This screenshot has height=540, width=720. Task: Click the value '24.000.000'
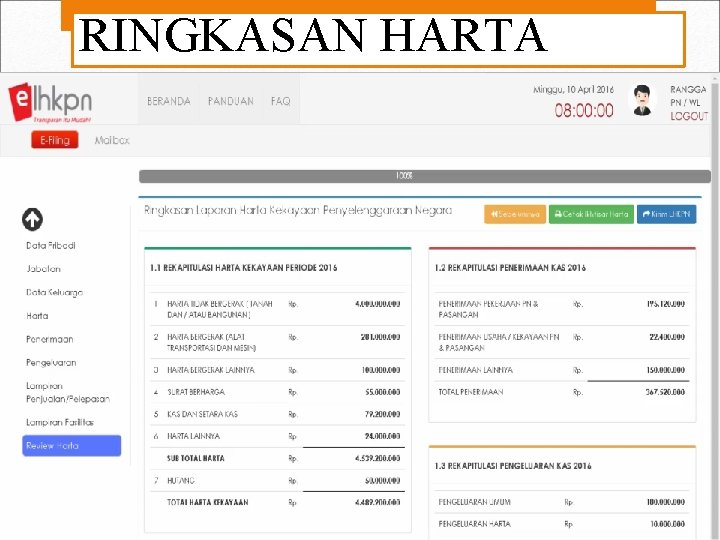click(382, 436)
